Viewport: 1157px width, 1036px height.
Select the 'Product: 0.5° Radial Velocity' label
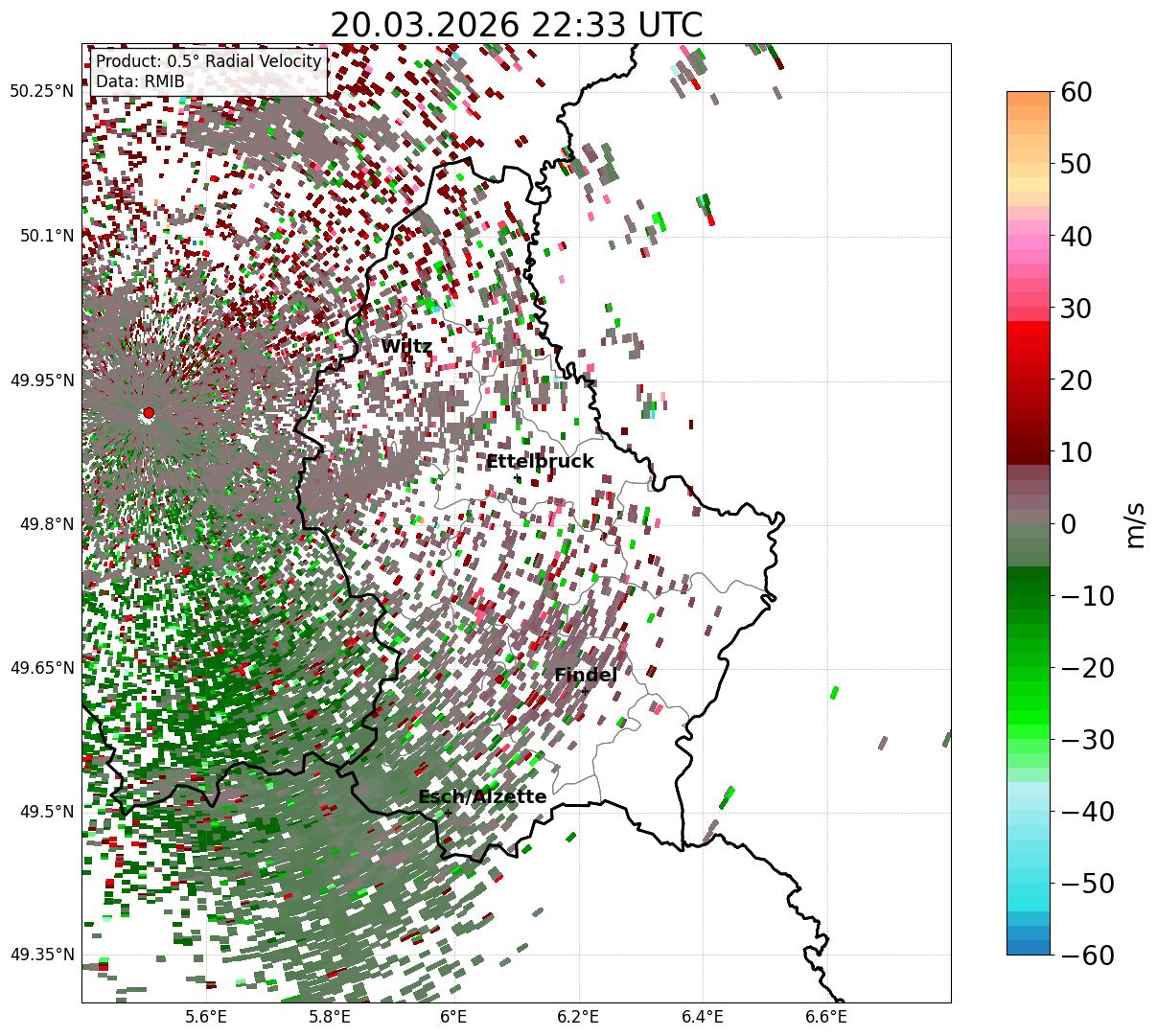[209, 62]
